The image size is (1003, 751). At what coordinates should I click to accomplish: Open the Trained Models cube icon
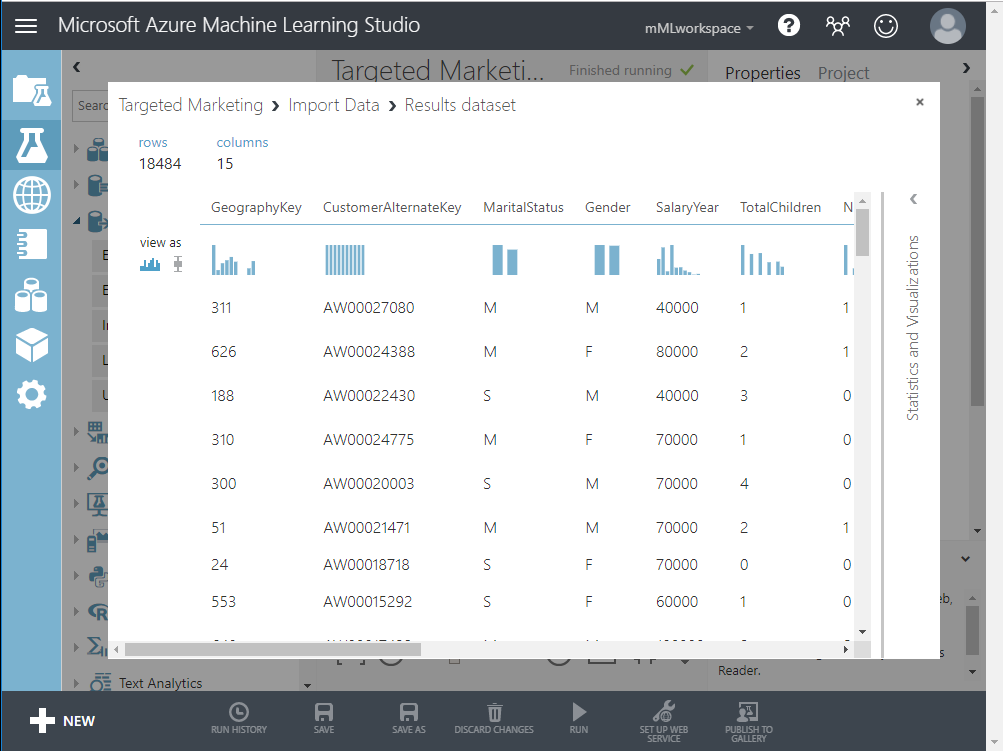pos(31,345)
